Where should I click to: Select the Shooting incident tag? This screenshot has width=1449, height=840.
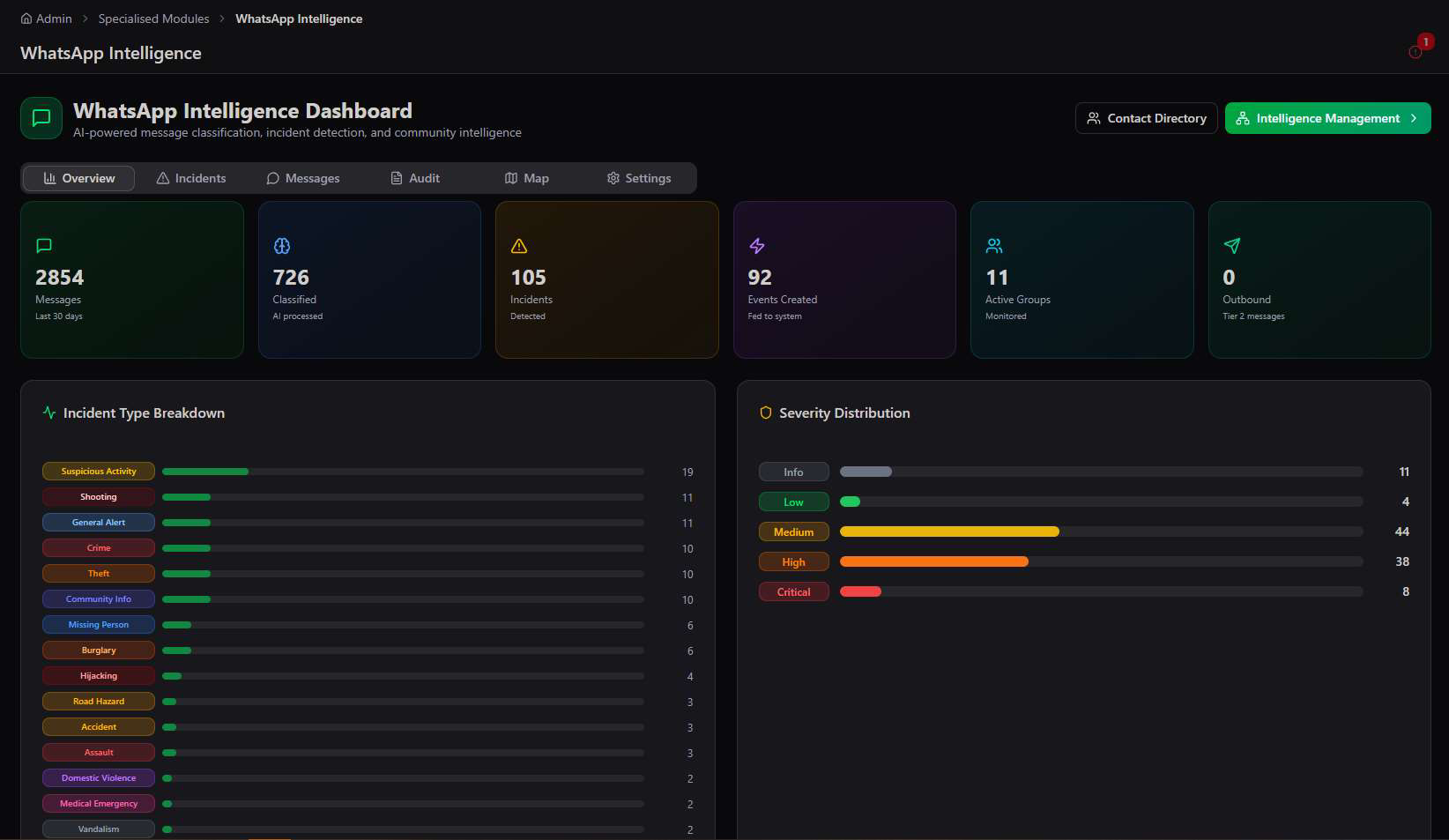coord(99,497)
